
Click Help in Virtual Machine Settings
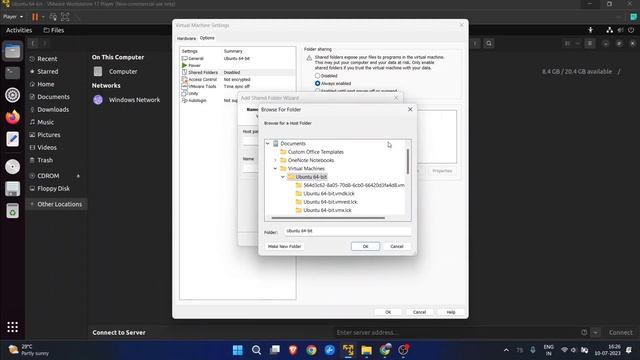(x=451, y=312)
